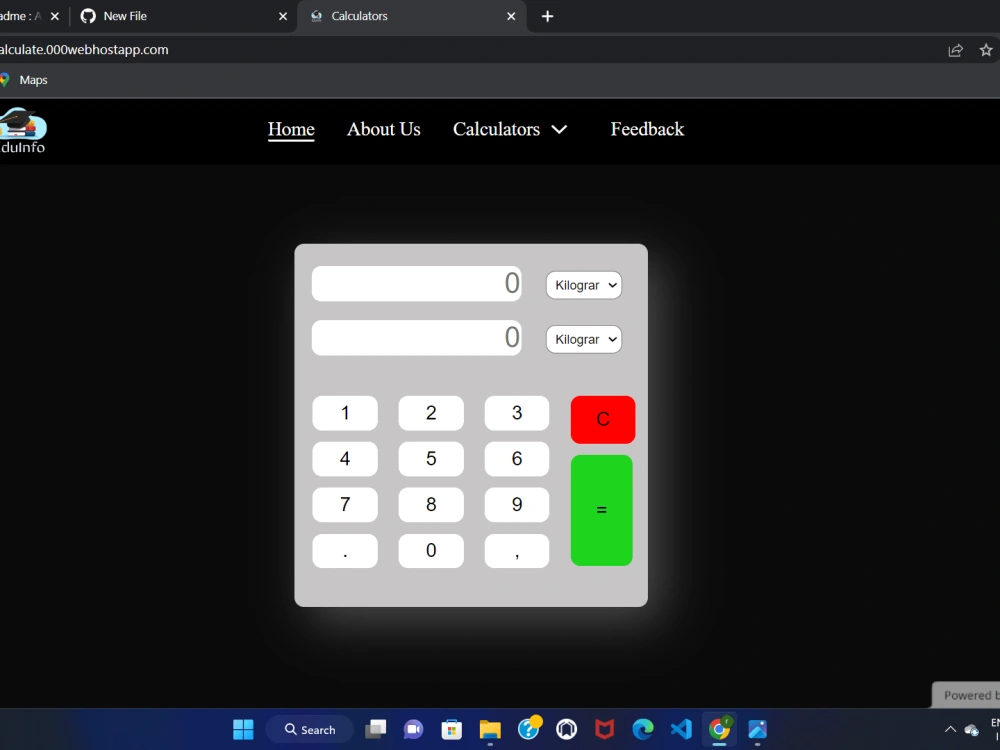Open McAfee from the taskbar

pos(605,729)
